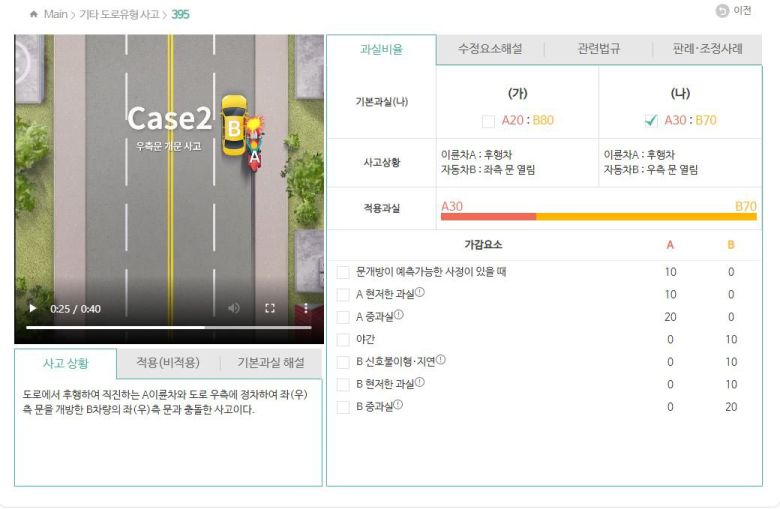
Task: Switch to 과실비율 tab
Action: [x=381, y=49]
